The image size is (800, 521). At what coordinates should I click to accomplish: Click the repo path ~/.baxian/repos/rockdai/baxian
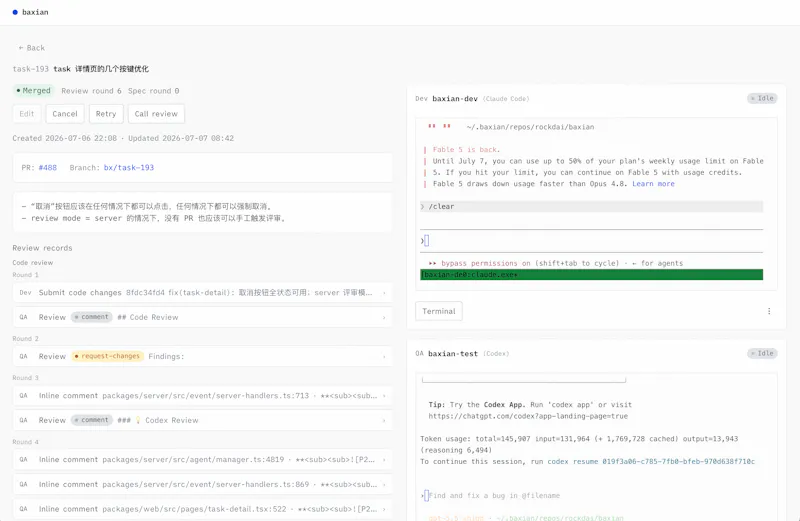pos(530,127)
